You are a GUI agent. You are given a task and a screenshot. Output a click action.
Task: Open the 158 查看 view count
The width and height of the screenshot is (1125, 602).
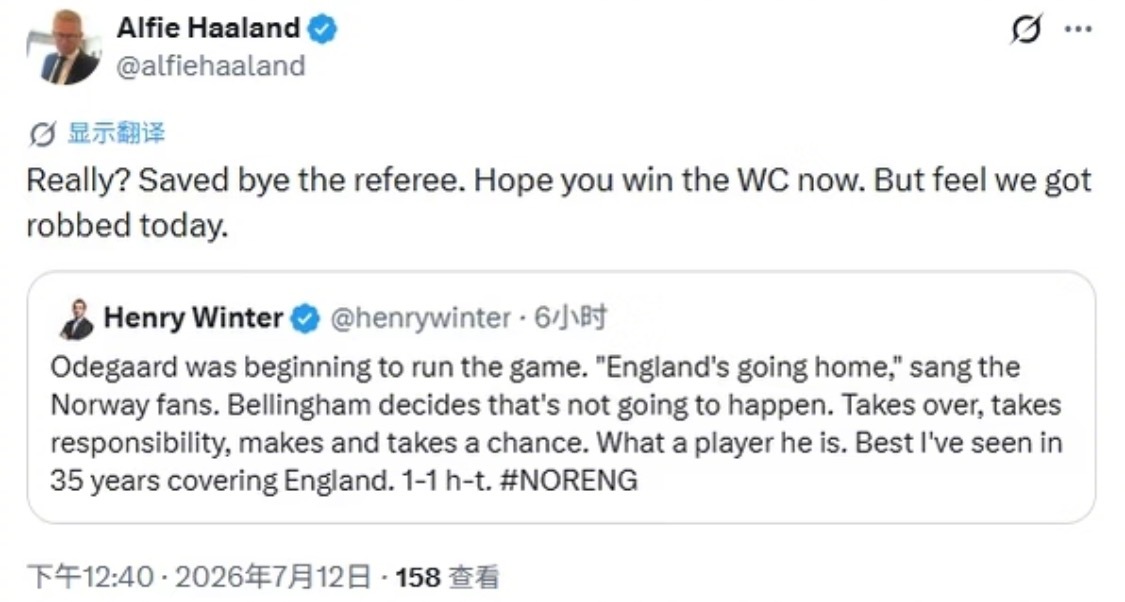(x=447, y=576)
